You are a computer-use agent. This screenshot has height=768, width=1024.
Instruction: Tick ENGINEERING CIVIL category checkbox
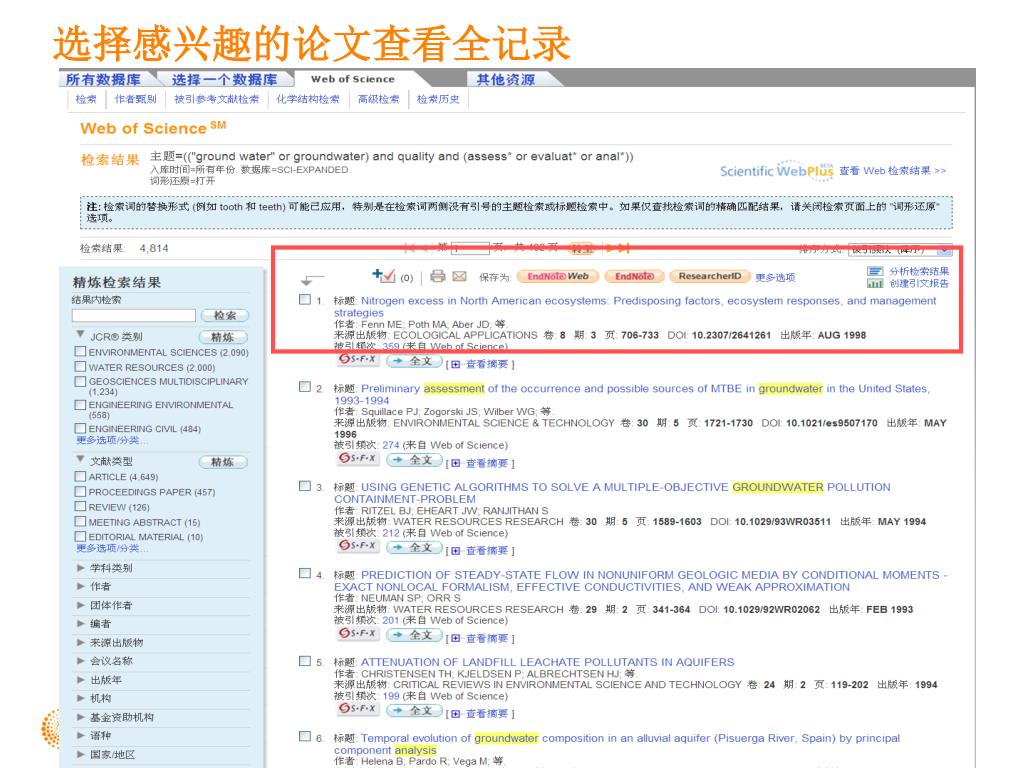coord(80,428)
